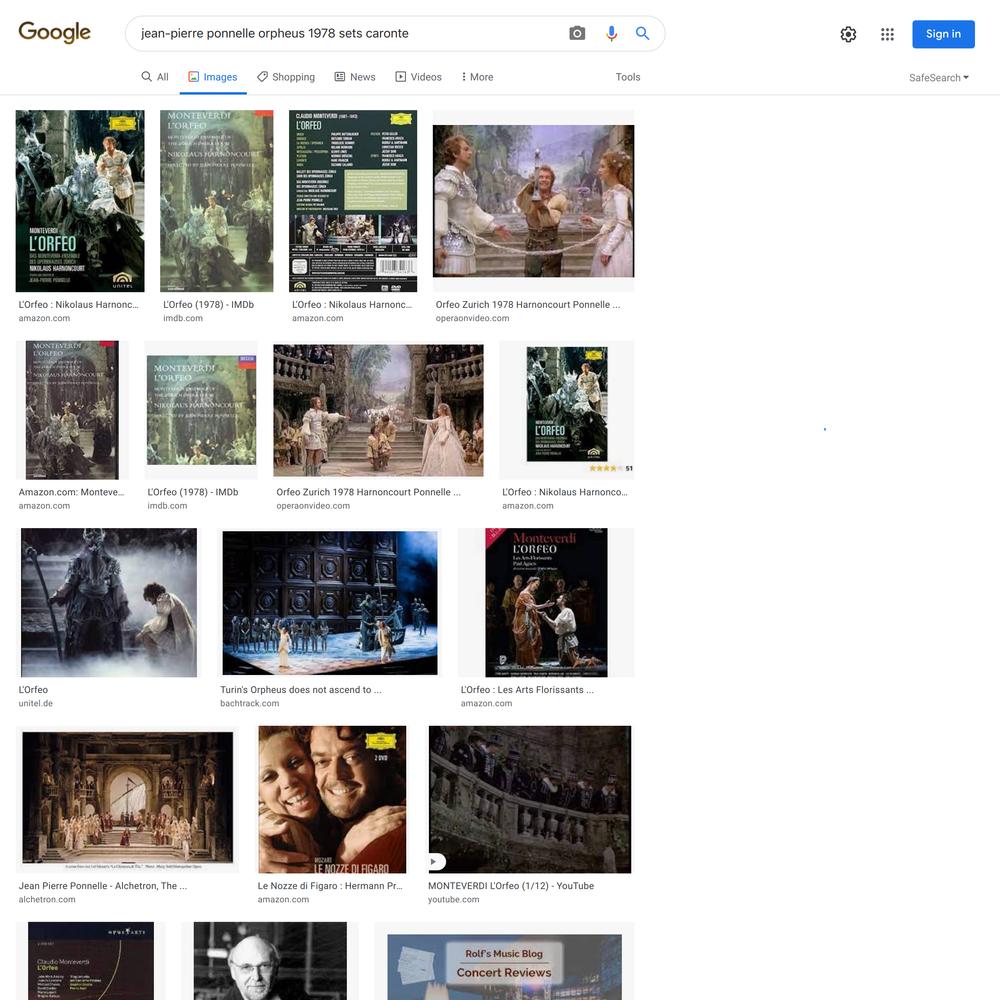The width and height of the screenshot is (1000, 1000).
Task: Click the 'Amazon.com: Monteve...' result title
Action: [x=71, y=492]
